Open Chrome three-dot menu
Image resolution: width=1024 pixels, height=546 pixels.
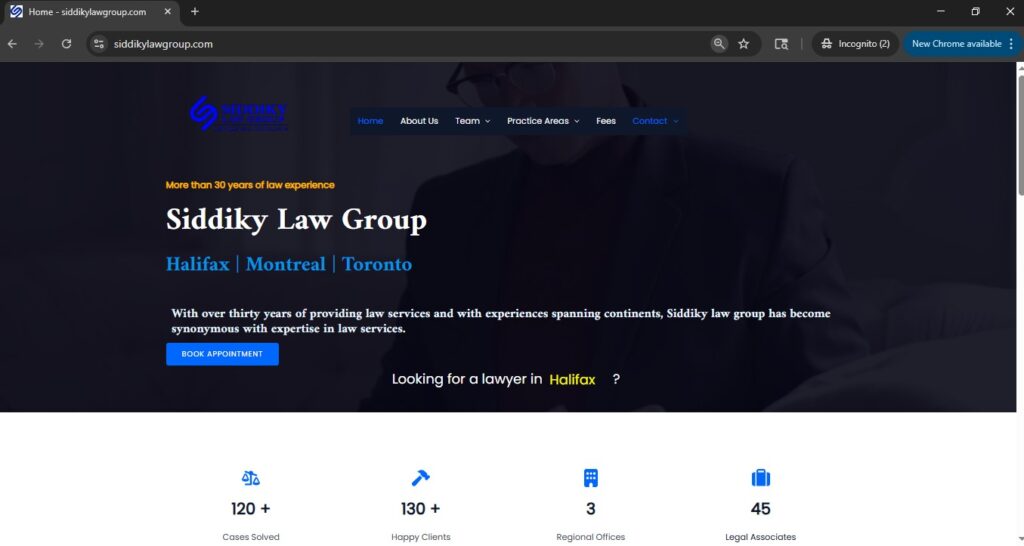(x=1012, y=44)
